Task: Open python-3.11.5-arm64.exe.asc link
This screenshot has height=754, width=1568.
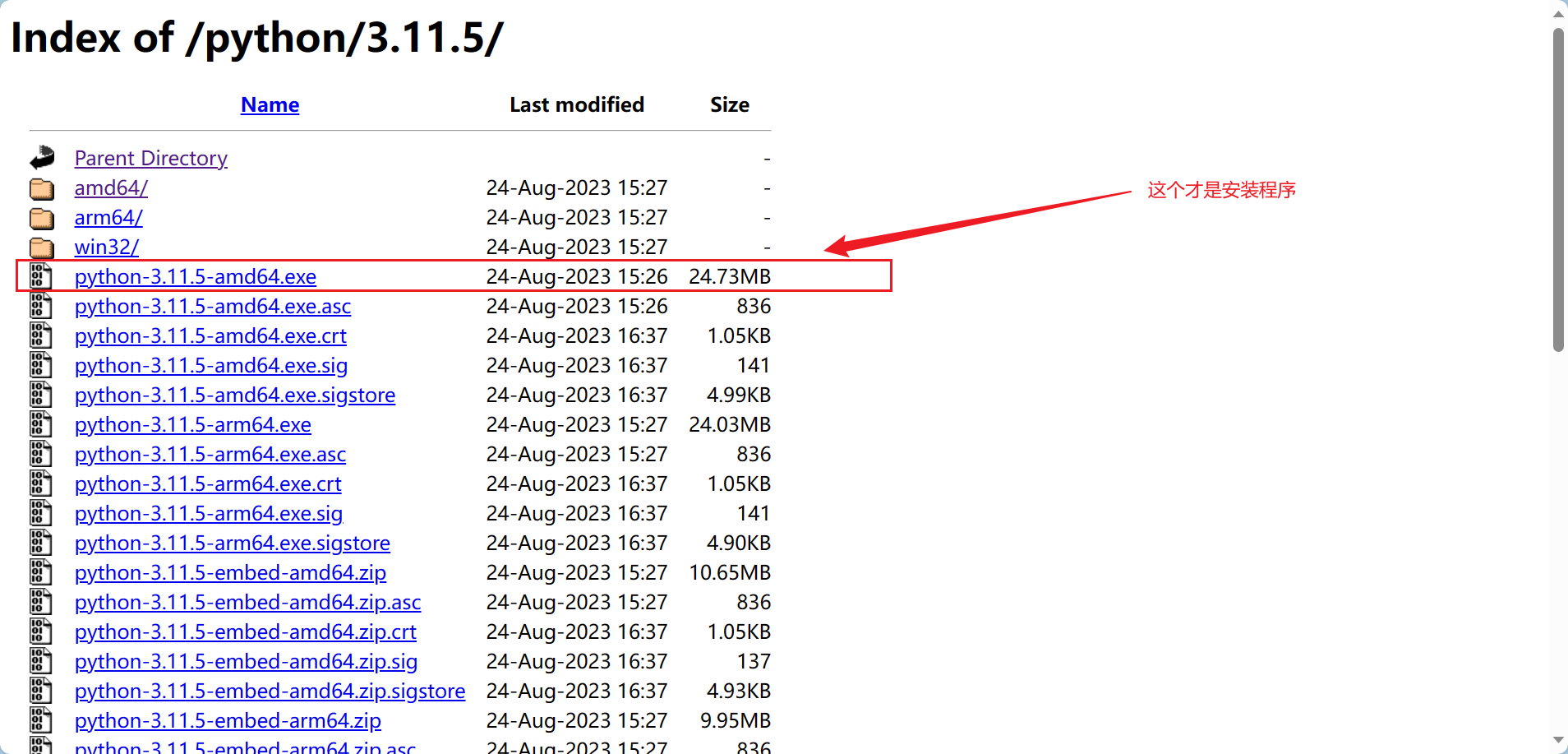Action: click(210, 454)
